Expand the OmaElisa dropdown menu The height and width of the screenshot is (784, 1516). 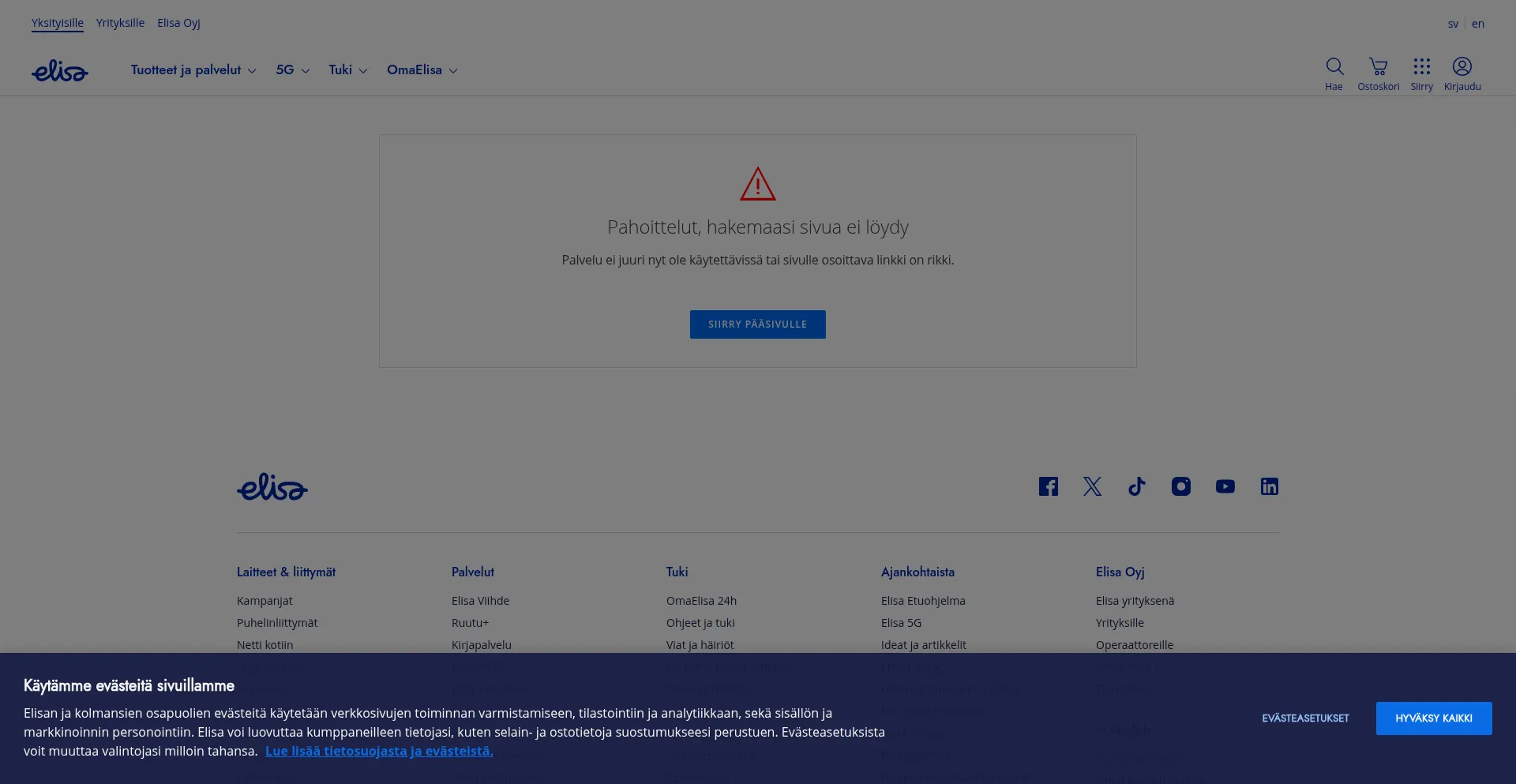[x=422, y=70]
